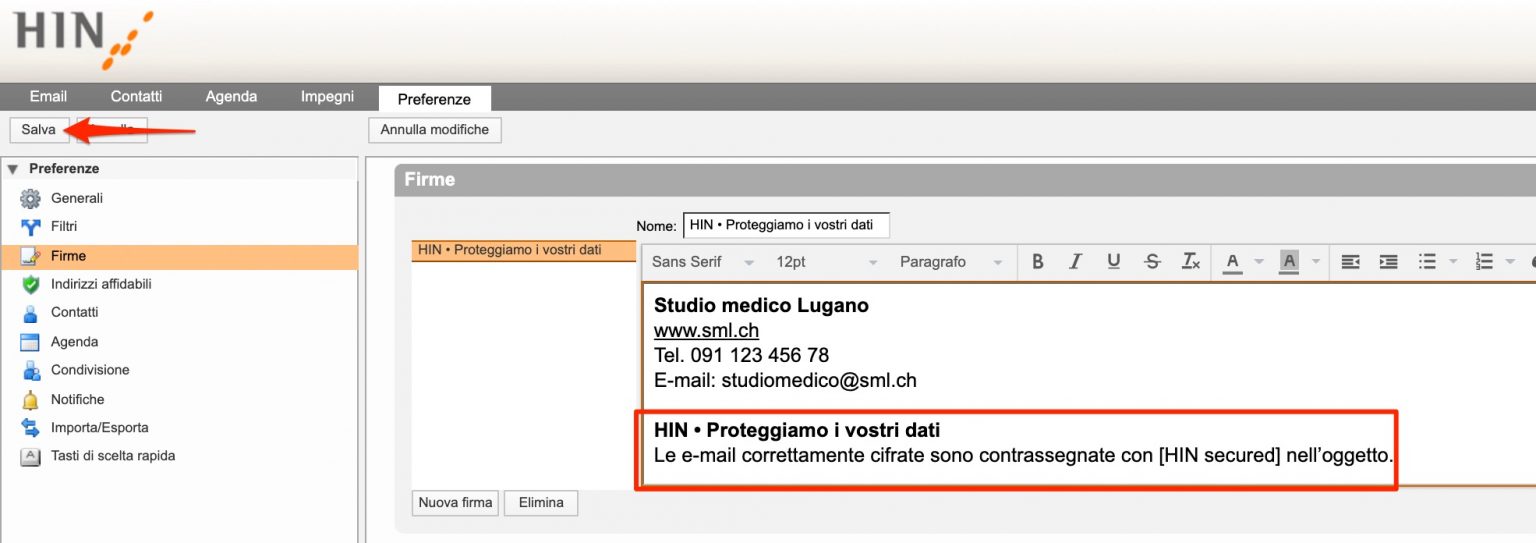Toggle underline formatting
The height and width of the screenshot is (543, 1536).
coord(1114,262)
